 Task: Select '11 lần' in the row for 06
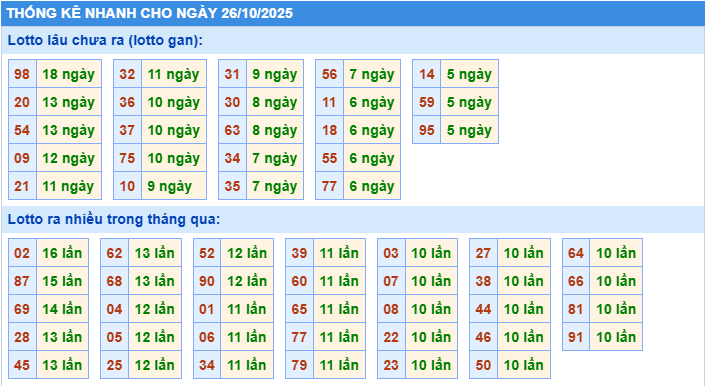point(247,337)
